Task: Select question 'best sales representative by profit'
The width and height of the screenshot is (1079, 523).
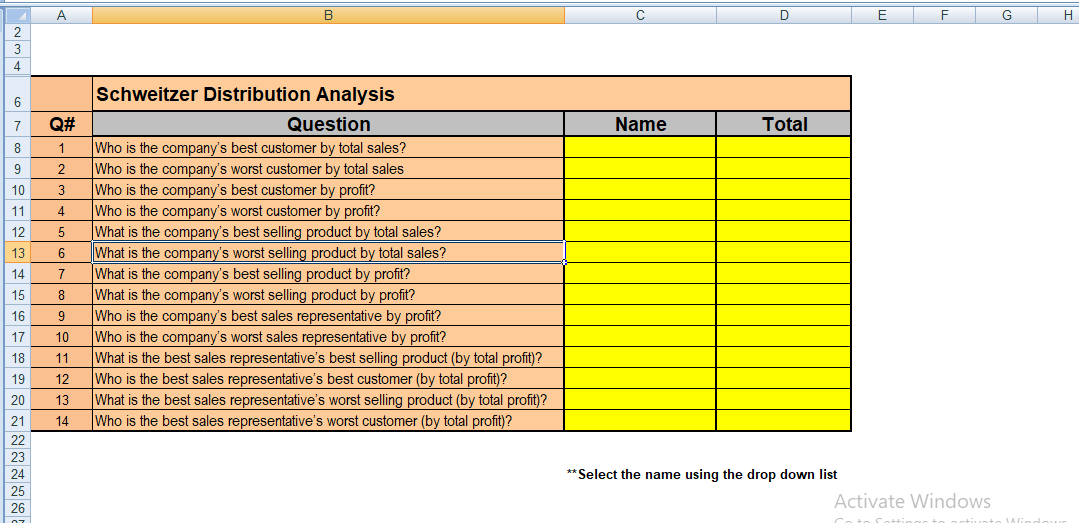Action: tap(328, 316)
